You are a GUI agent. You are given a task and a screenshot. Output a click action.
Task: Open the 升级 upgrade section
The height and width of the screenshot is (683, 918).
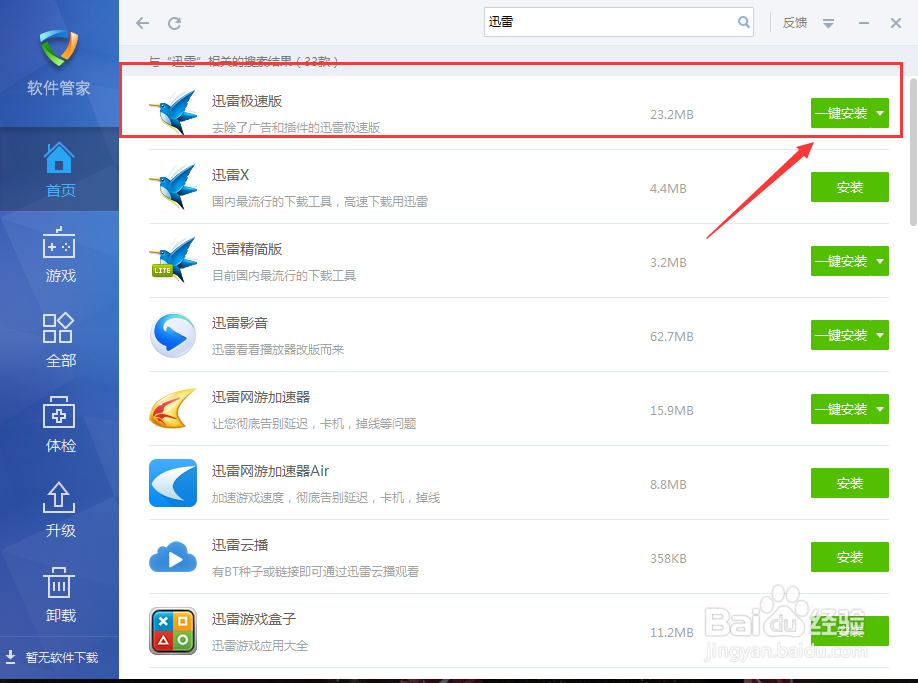coord(59,509)
